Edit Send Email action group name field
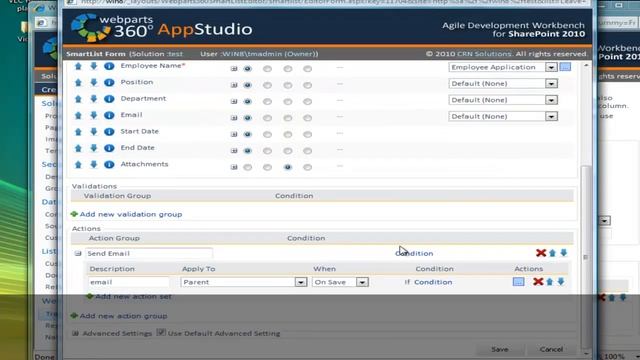The height and width of the screenshot is (360, 640). point(149,253)
